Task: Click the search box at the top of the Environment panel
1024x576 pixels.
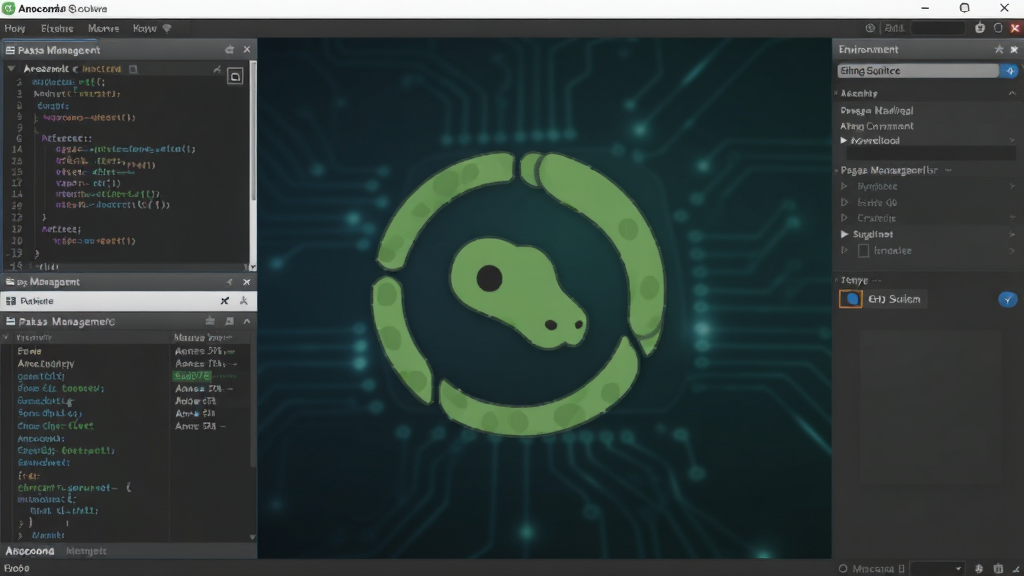Action: pyautogui.click(x=918, y=71)
